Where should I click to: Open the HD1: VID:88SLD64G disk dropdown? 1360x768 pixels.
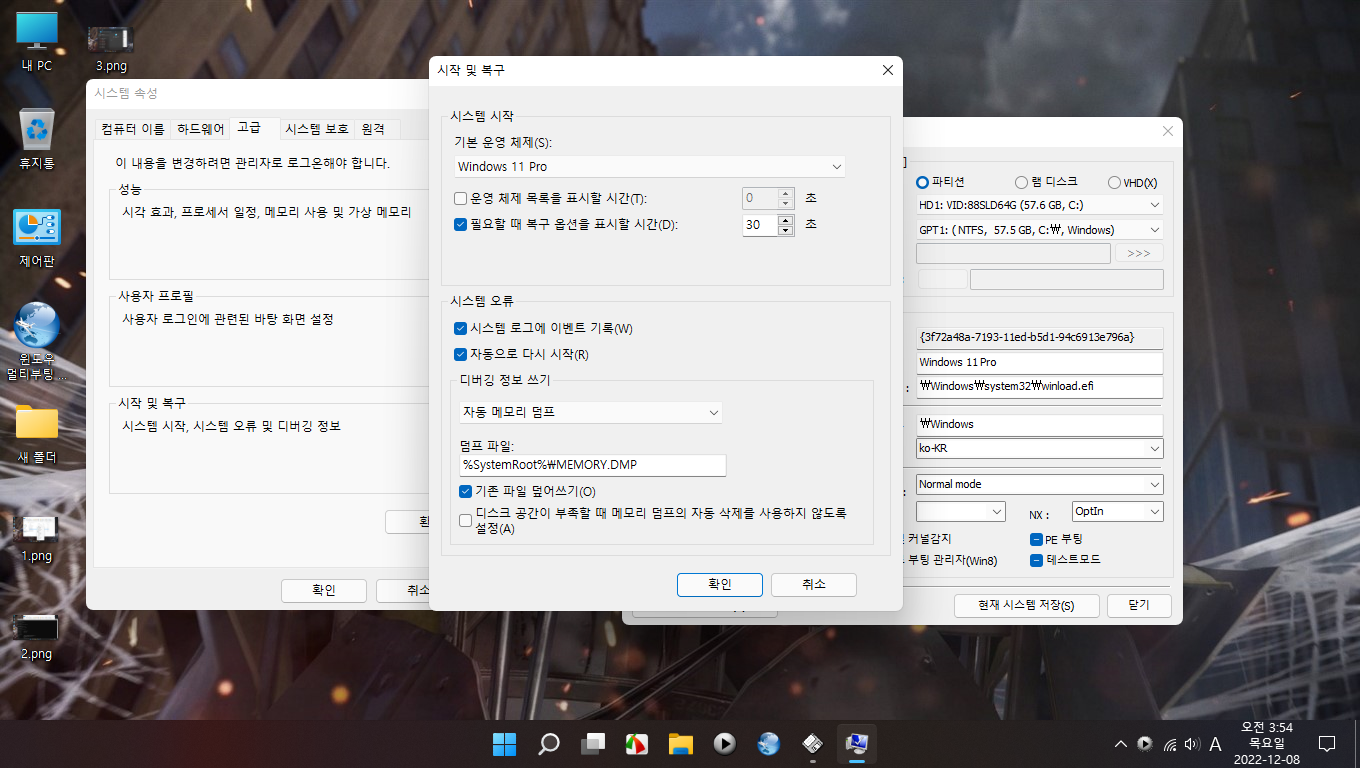(x=1040, y=205)
